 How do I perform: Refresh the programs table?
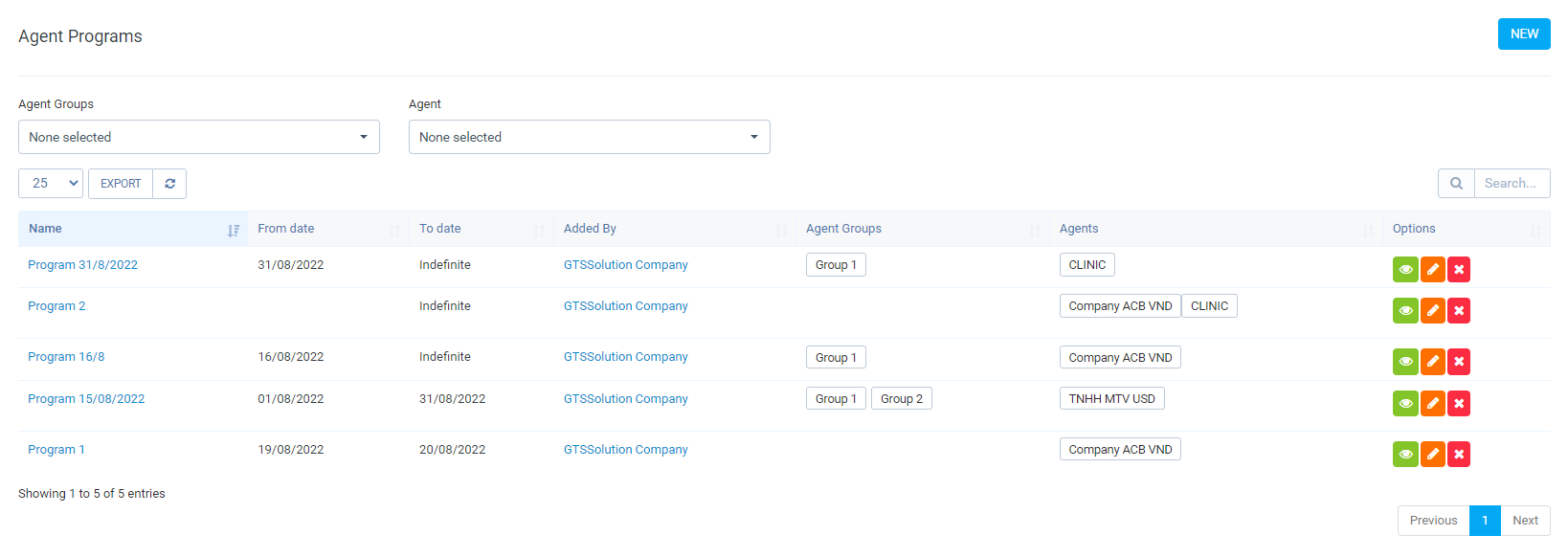coord(169,184)
